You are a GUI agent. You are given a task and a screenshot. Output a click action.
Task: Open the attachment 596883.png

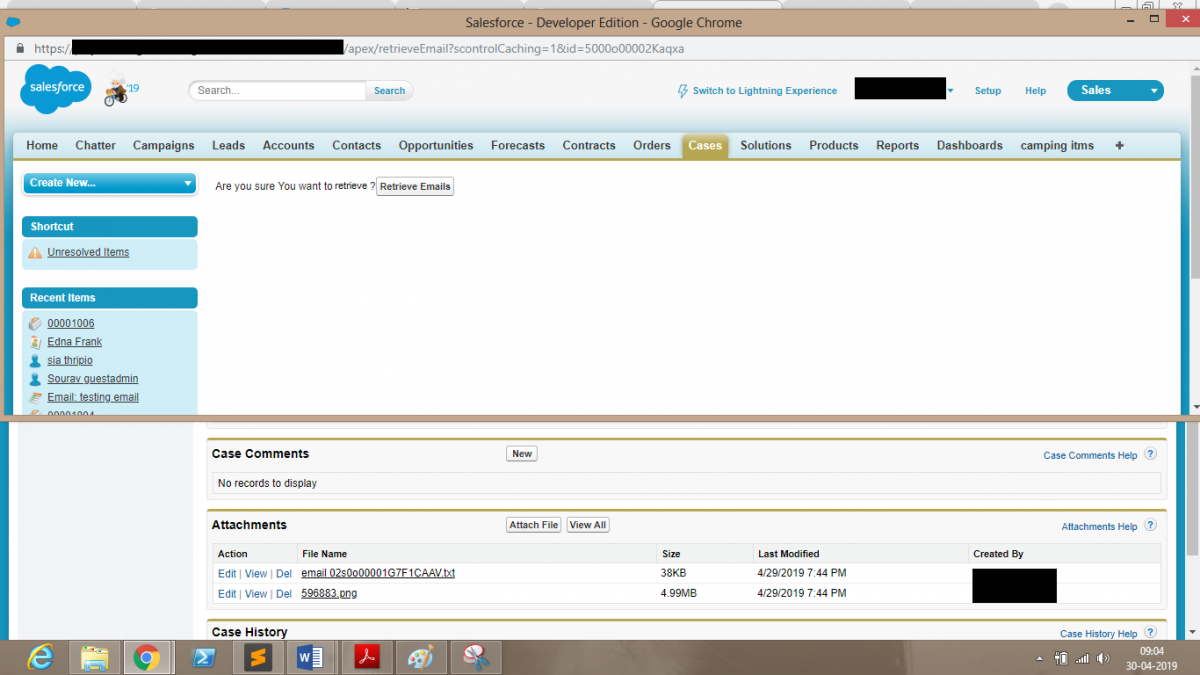[328, 593]
